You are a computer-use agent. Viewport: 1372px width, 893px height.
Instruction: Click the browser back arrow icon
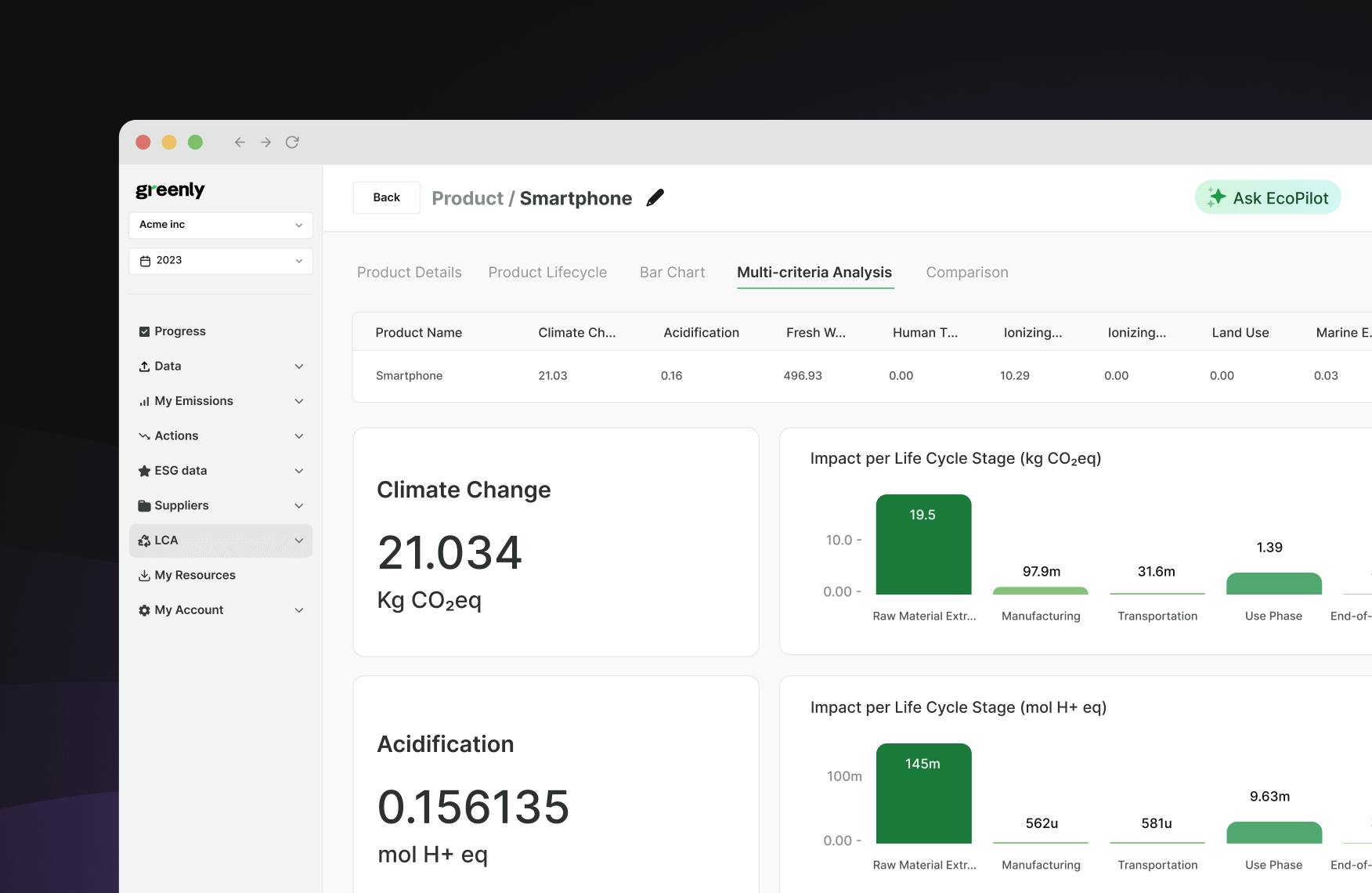(240, 142)
